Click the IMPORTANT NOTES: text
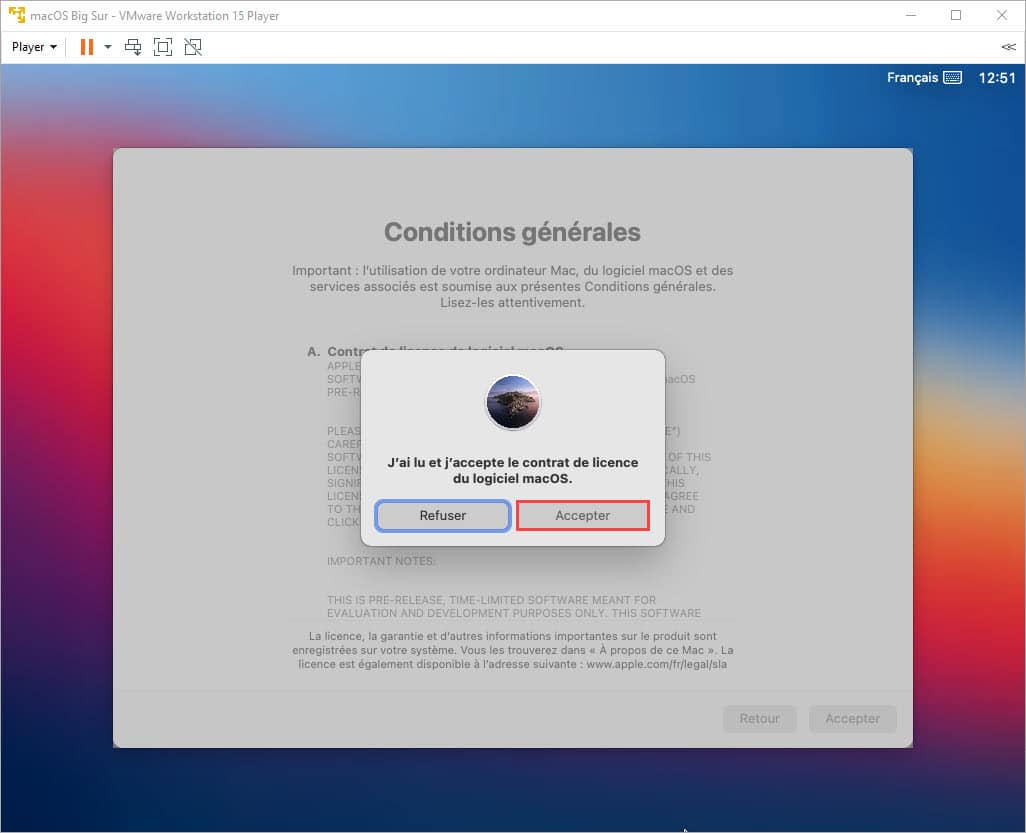The image size is (1026, 833). (x=381, y=561)
